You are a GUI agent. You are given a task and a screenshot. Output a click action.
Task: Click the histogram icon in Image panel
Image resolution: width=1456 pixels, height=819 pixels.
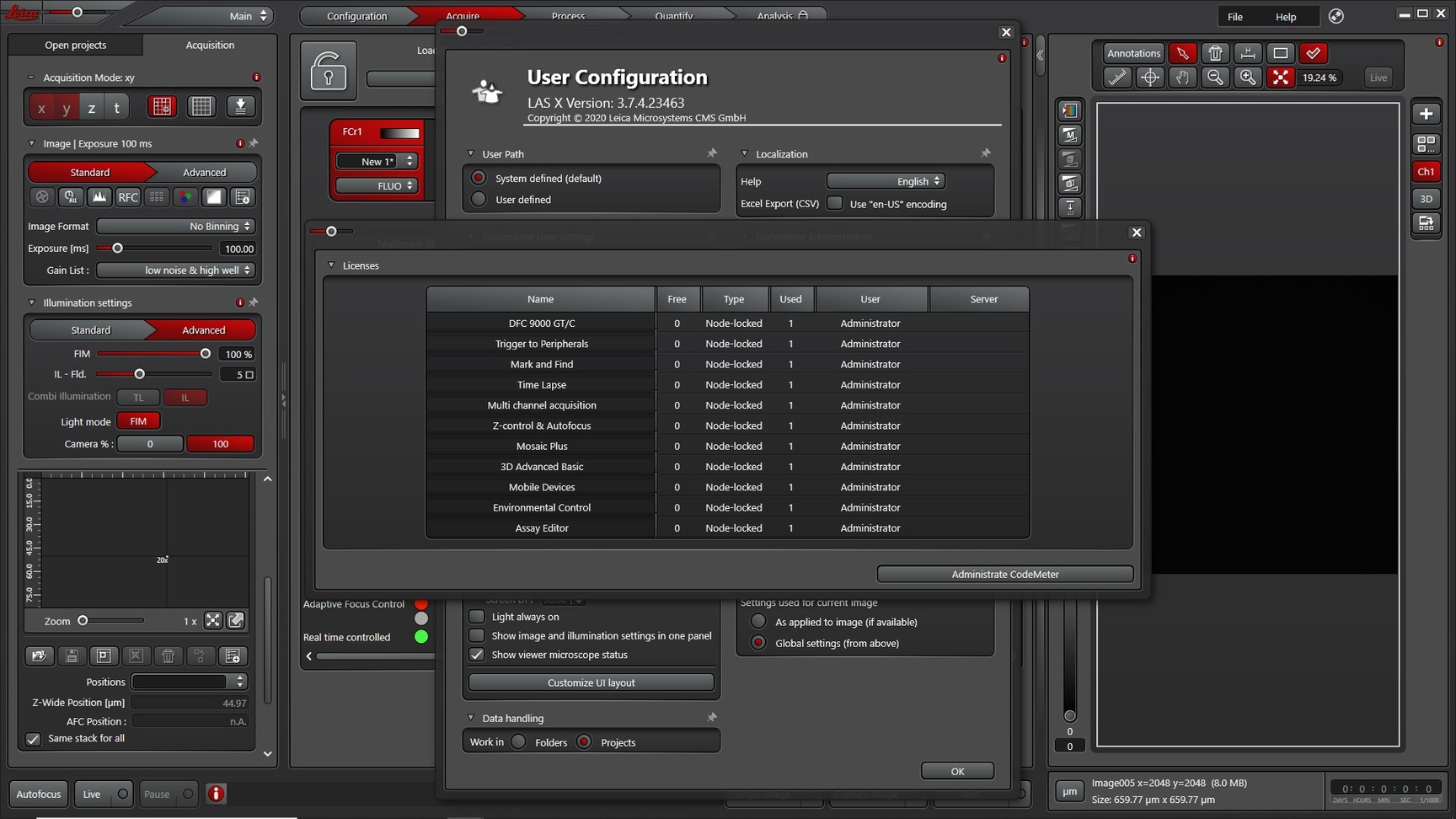click(x=99, y=197)
